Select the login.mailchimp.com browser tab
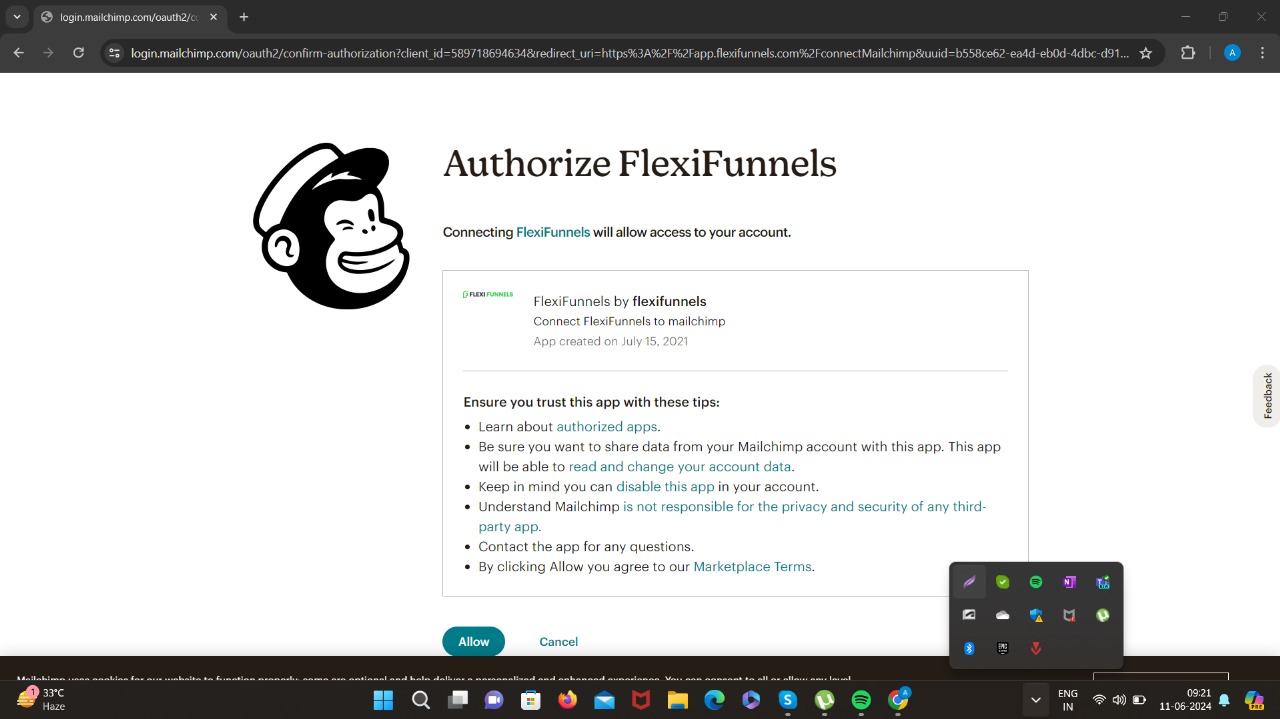 click(129, 17)
